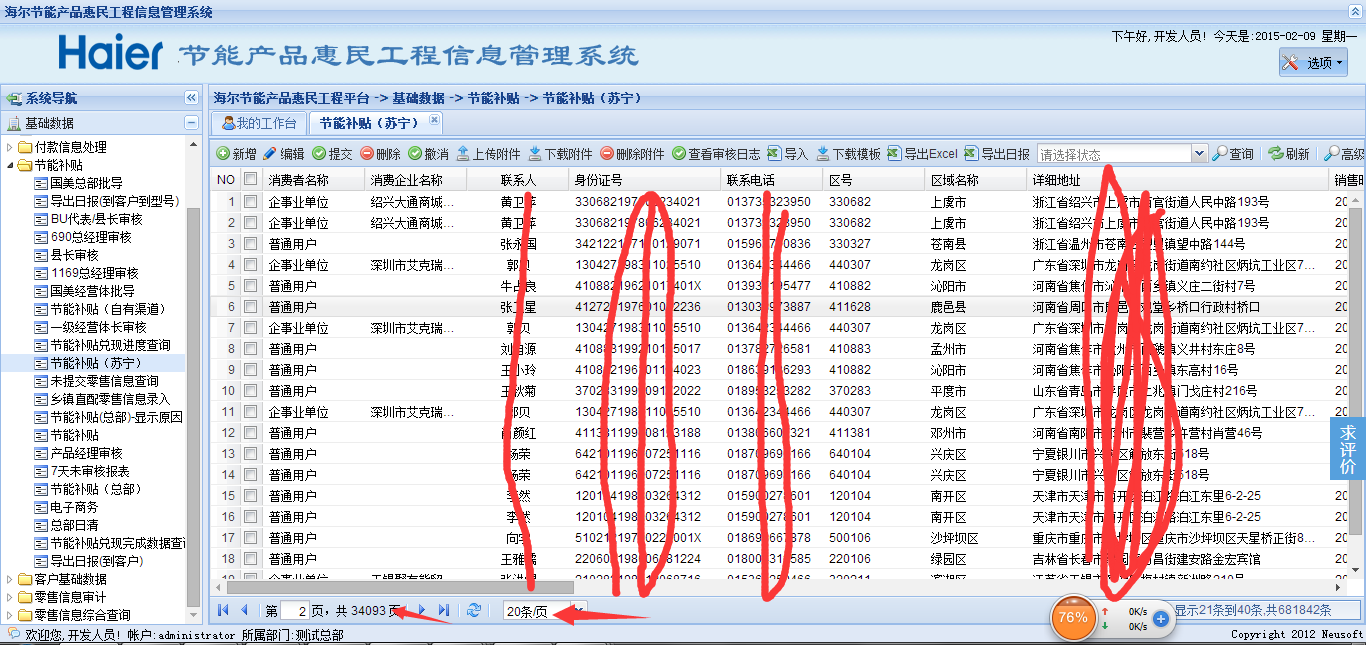Check the checkbox for row 5
The image size is (1366, 645).
coord(250,286)
